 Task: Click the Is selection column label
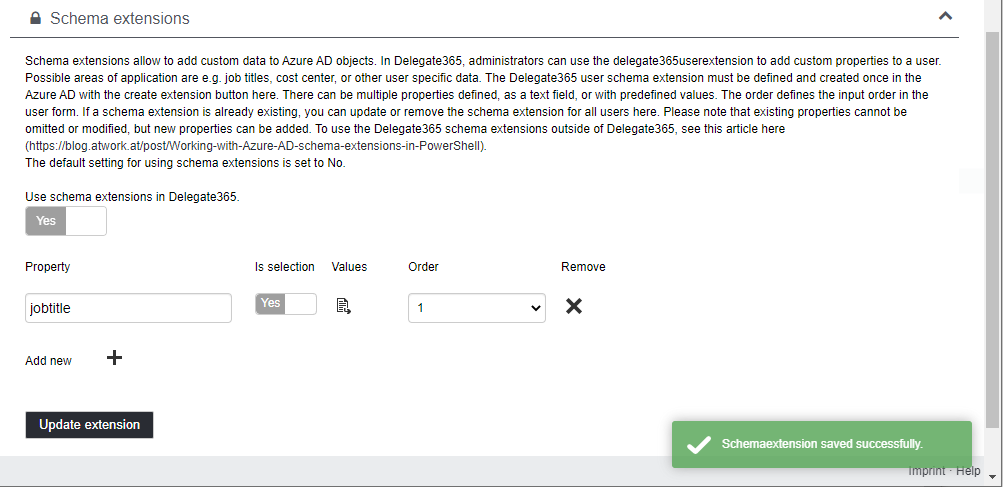(285, 267)
